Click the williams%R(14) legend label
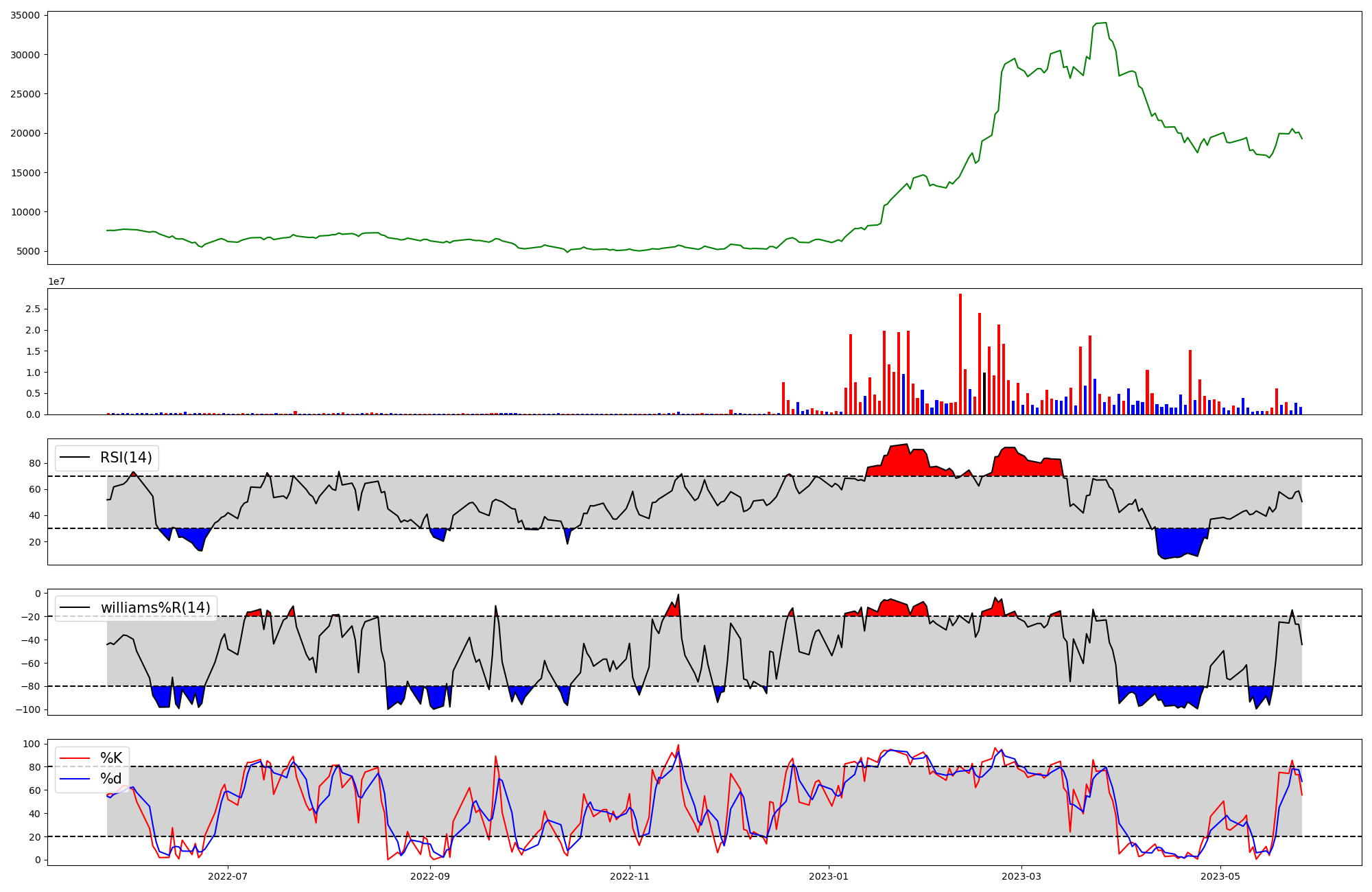1372x892 pixels. coord(155,608)
